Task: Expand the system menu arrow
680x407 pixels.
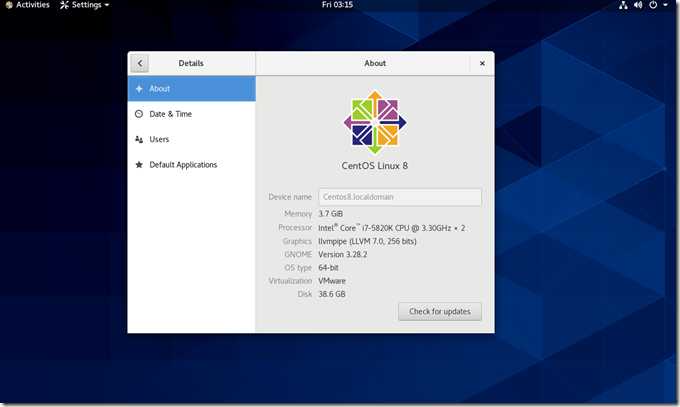Action: tap(665, 5)
